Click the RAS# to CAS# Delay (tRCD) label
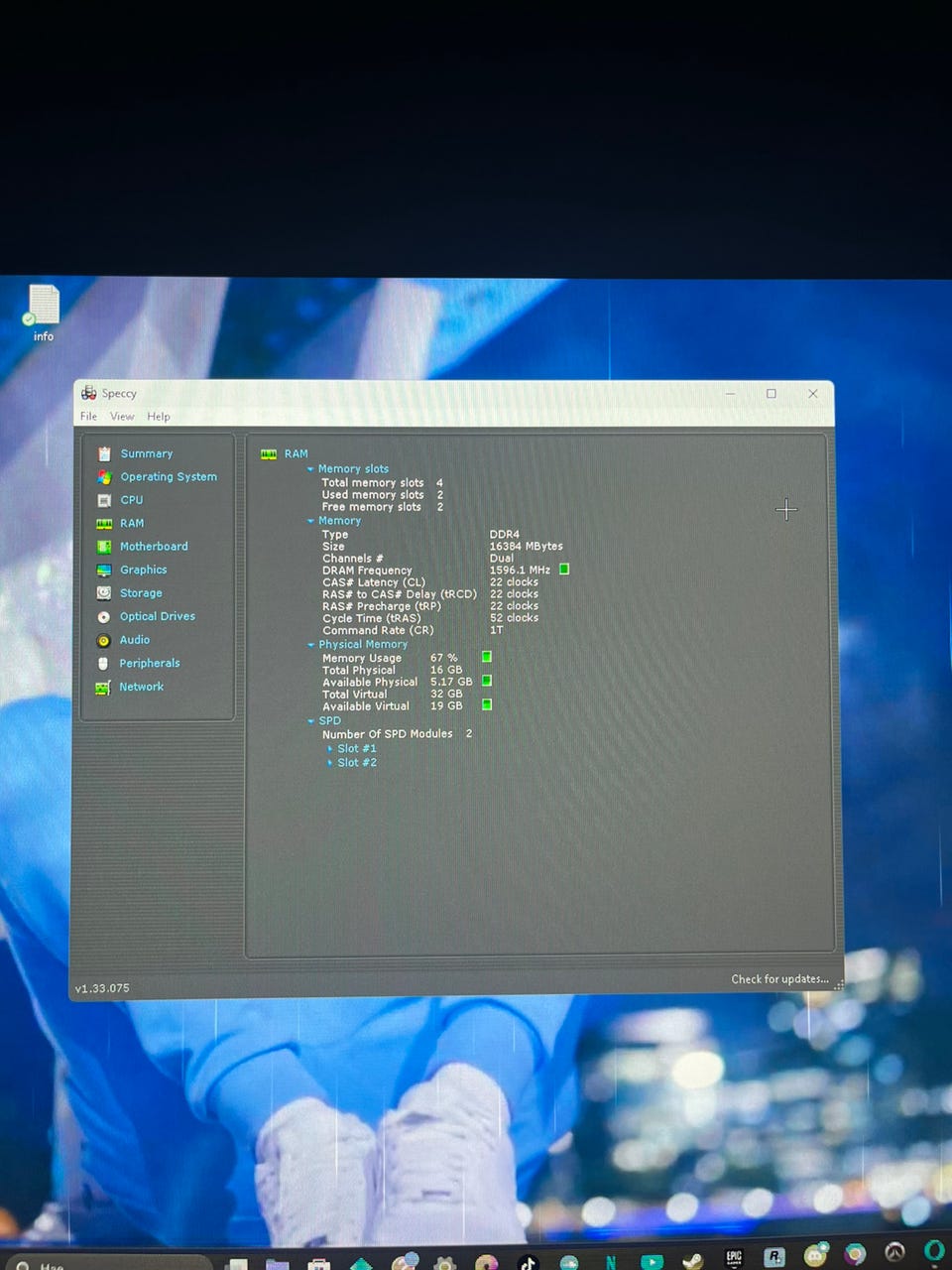 (400, 594)
